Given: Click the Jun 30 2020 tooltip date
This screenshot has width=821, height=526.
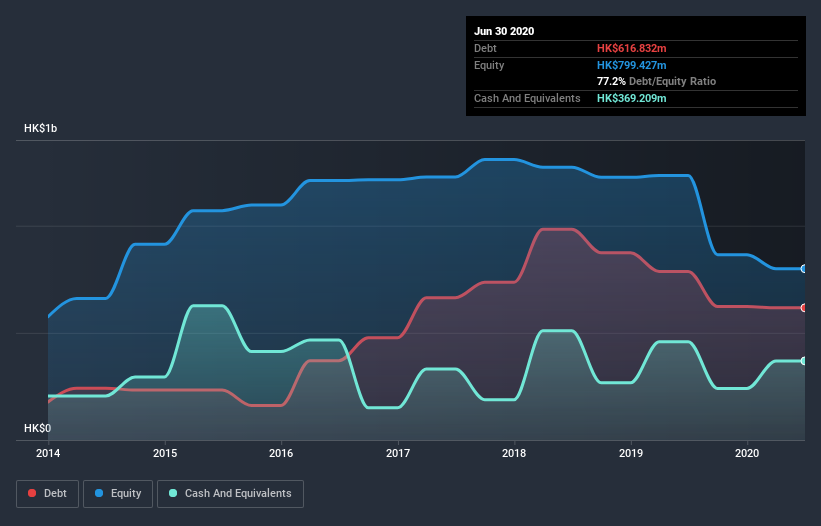Looking at the screenshot, I should [x=504, y=31].
